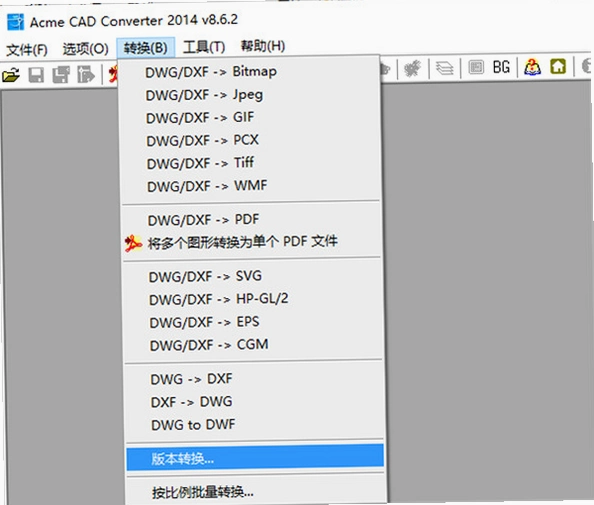The height and width of the screenshot is (505, 594).
Task: Choose DWG/DXF -> SVG
Action: (x=253, y=276)
